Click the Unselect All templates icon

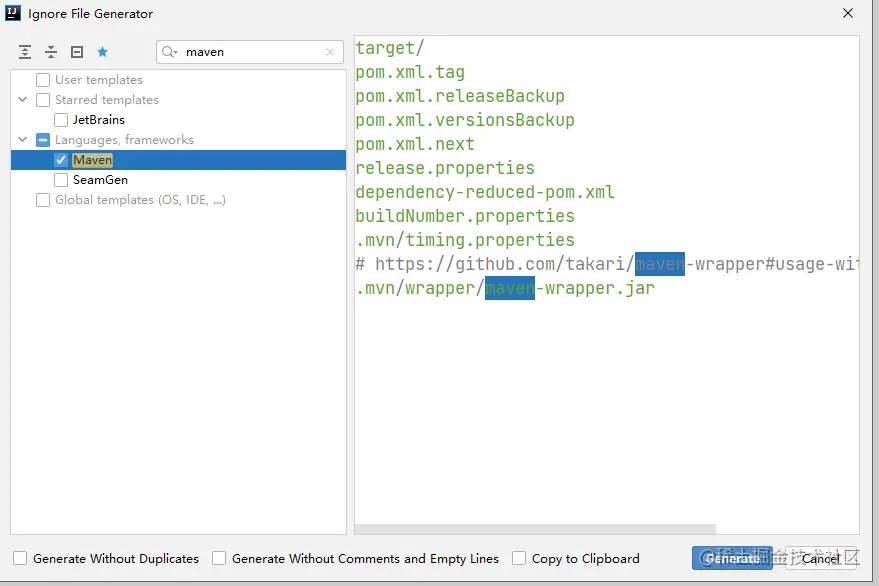tap(77, 52)
